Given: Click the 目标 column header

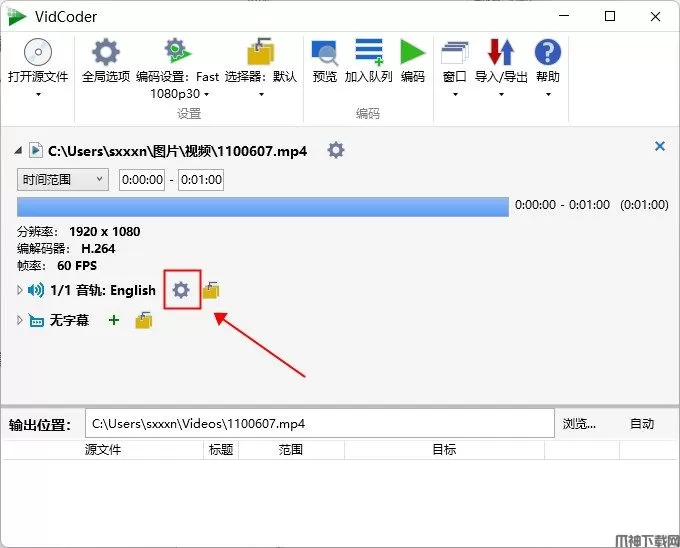Looking at the screenshot, I should click(444, 450).
